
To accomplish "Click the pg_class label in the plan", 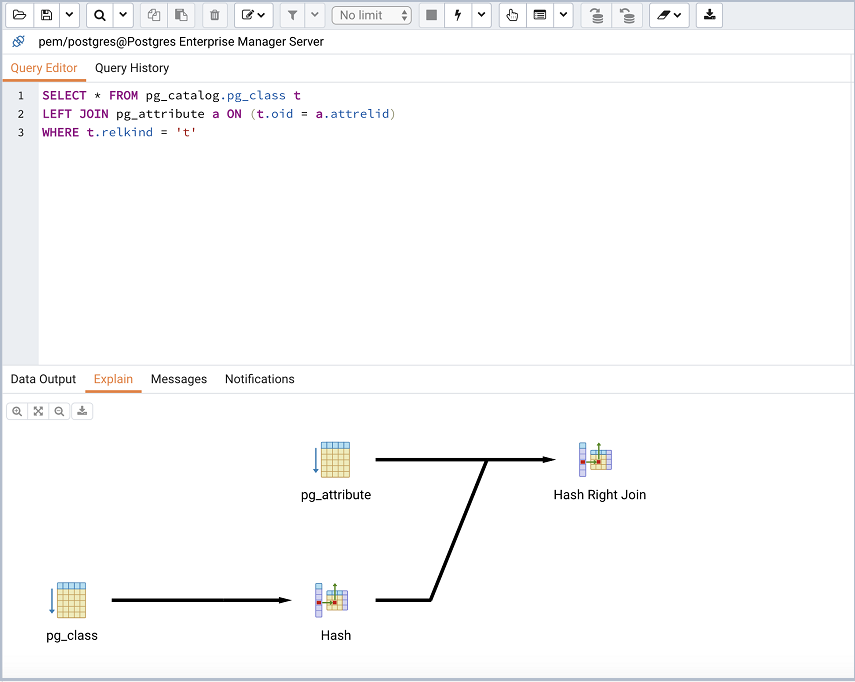I will (72, 636).
